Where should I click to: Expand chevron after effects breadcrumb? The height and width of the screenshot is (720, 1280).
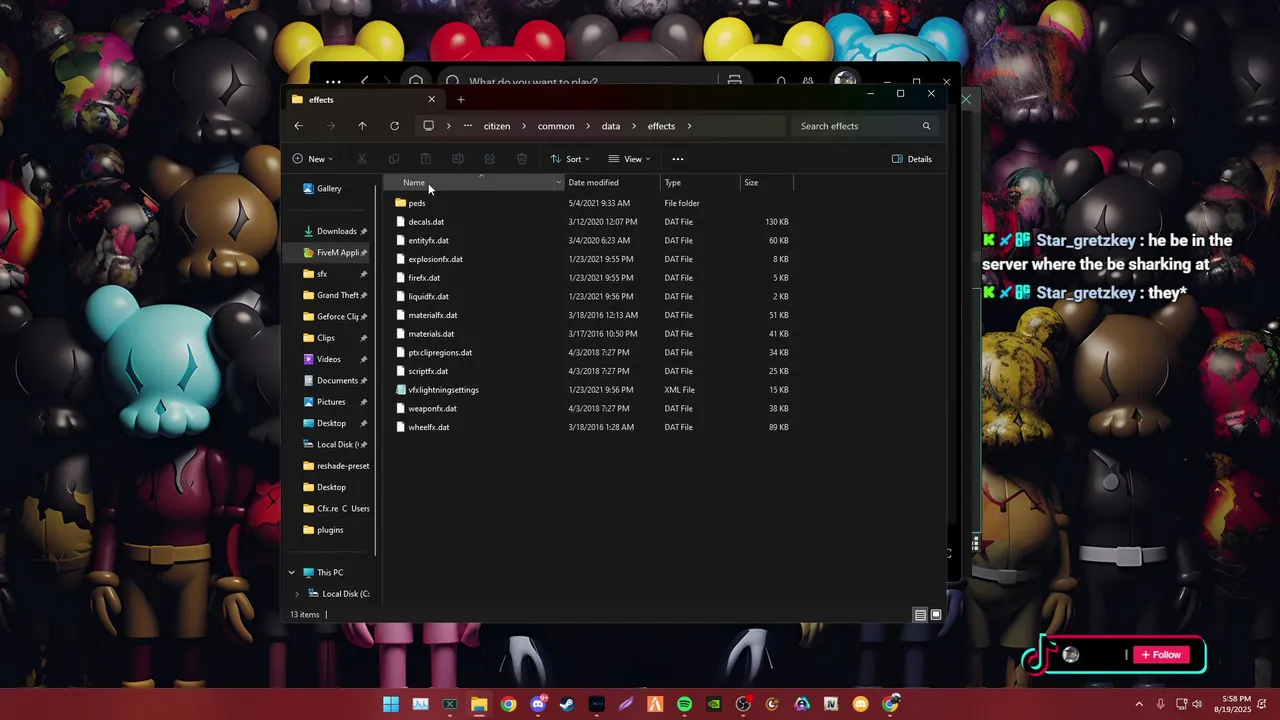click(x=689, y=126)
